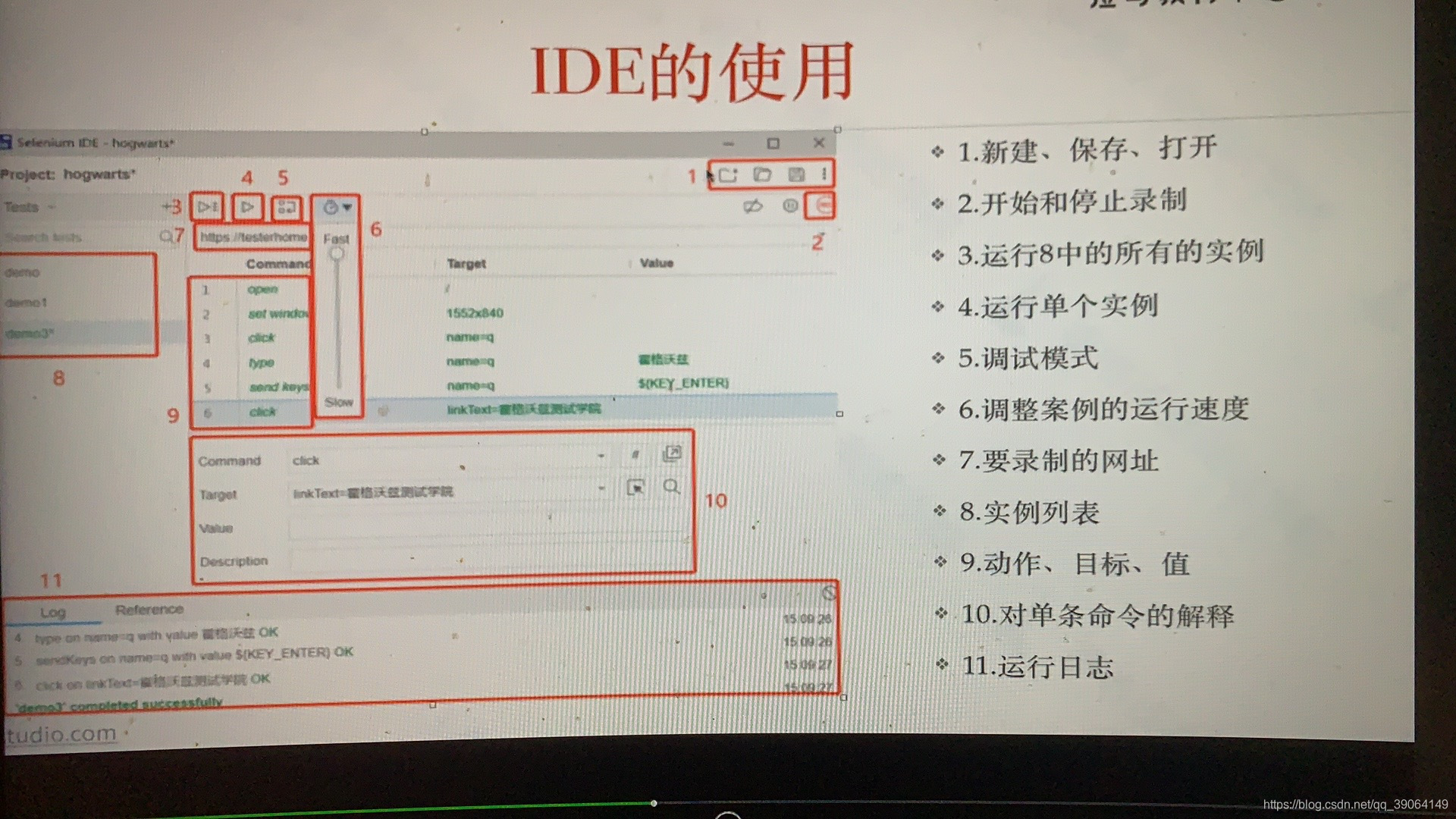The width and height of the screenshot is (1456, 819).
Task: Click the add new test plus button
Action: pyautogui.click(x=166, y=206)
